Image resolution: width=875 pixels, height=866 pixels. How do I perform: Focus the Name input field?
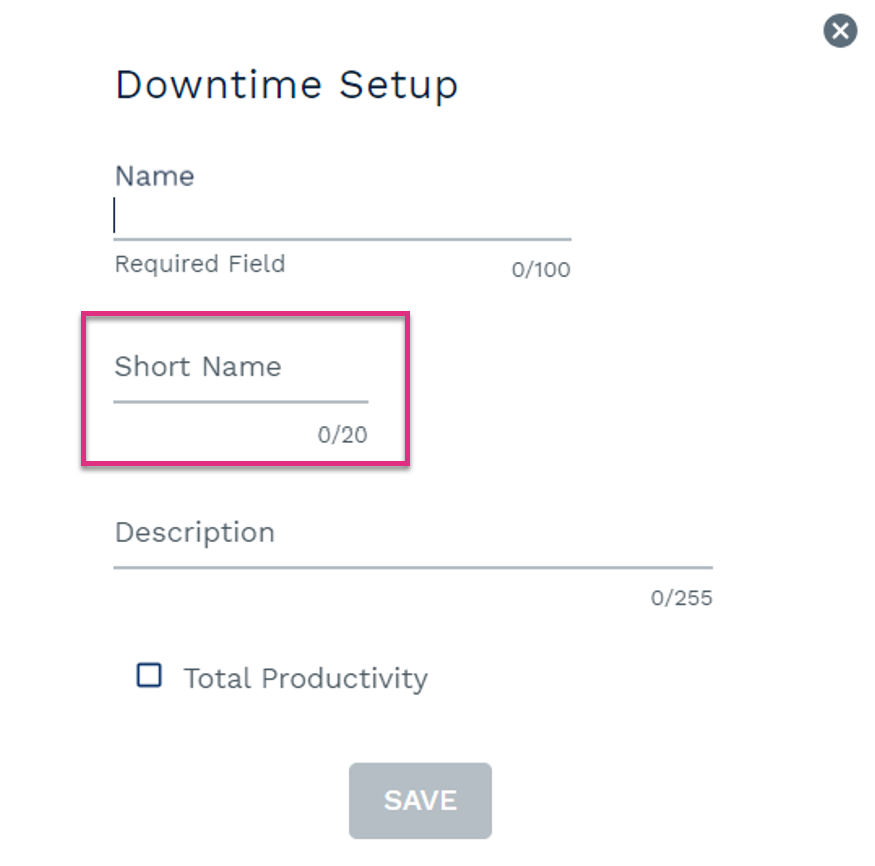[342, 215]
